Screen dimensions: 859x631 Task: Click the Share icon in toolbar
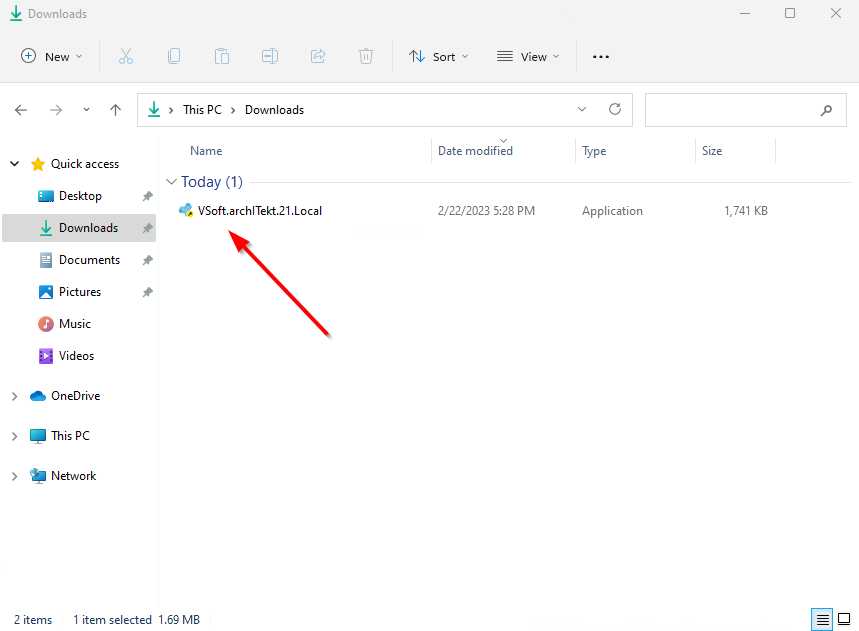tap(318, 56)
